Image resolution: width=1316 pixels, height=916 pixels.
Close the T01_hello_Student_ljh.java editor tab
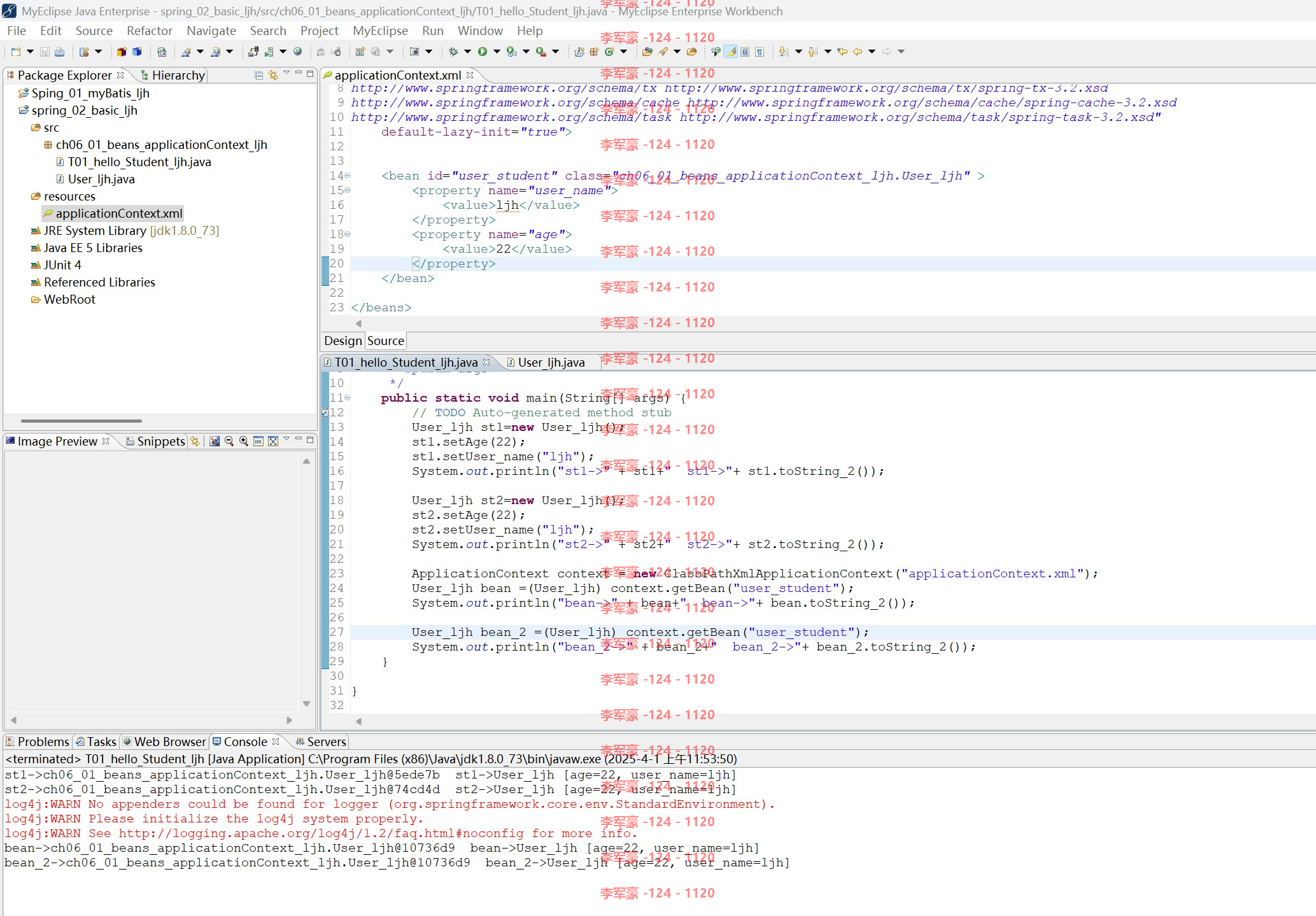point(486,362)
